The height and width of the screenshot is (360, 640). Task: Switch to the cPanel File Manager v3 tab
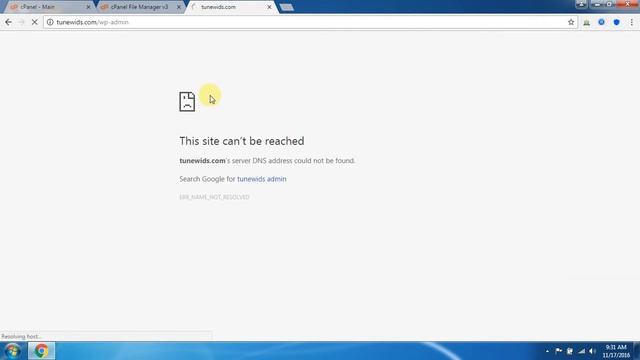tap(139, 7)
